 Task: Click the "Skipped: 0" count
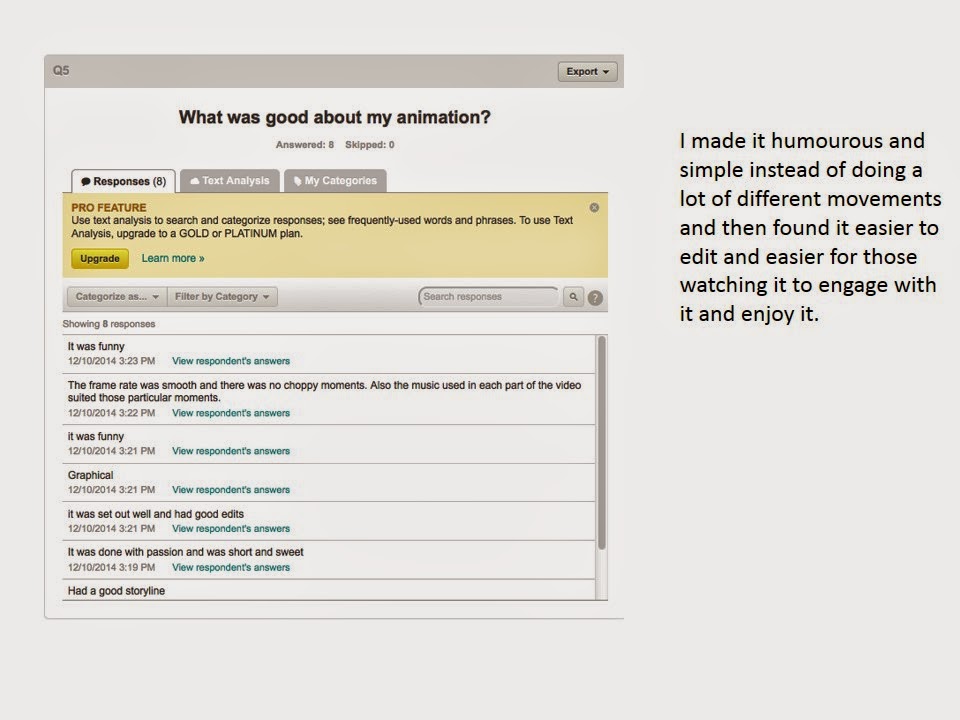pos(370,145)
